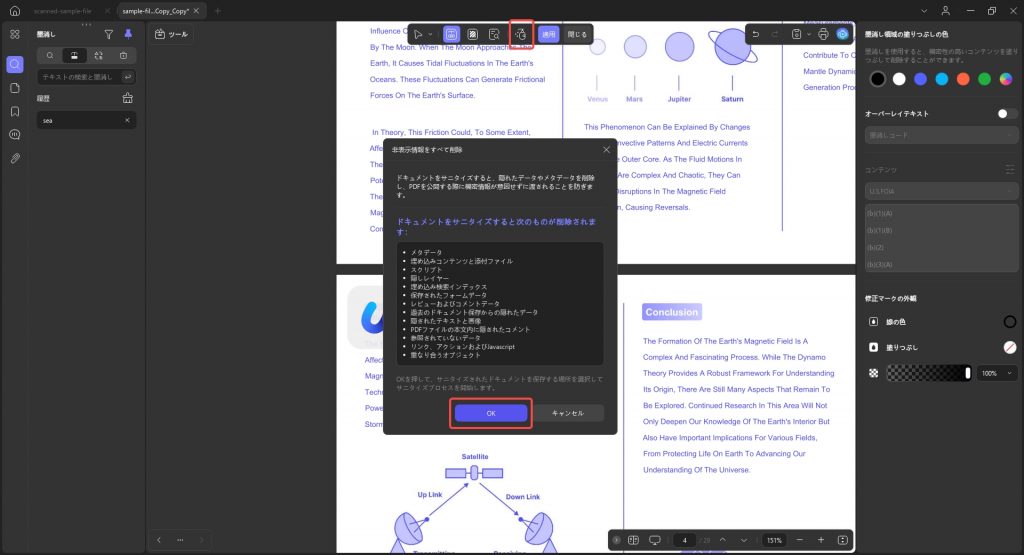The image size is (1024, 555).
Task: Select the arrow pointer tool
Action: 418,34
